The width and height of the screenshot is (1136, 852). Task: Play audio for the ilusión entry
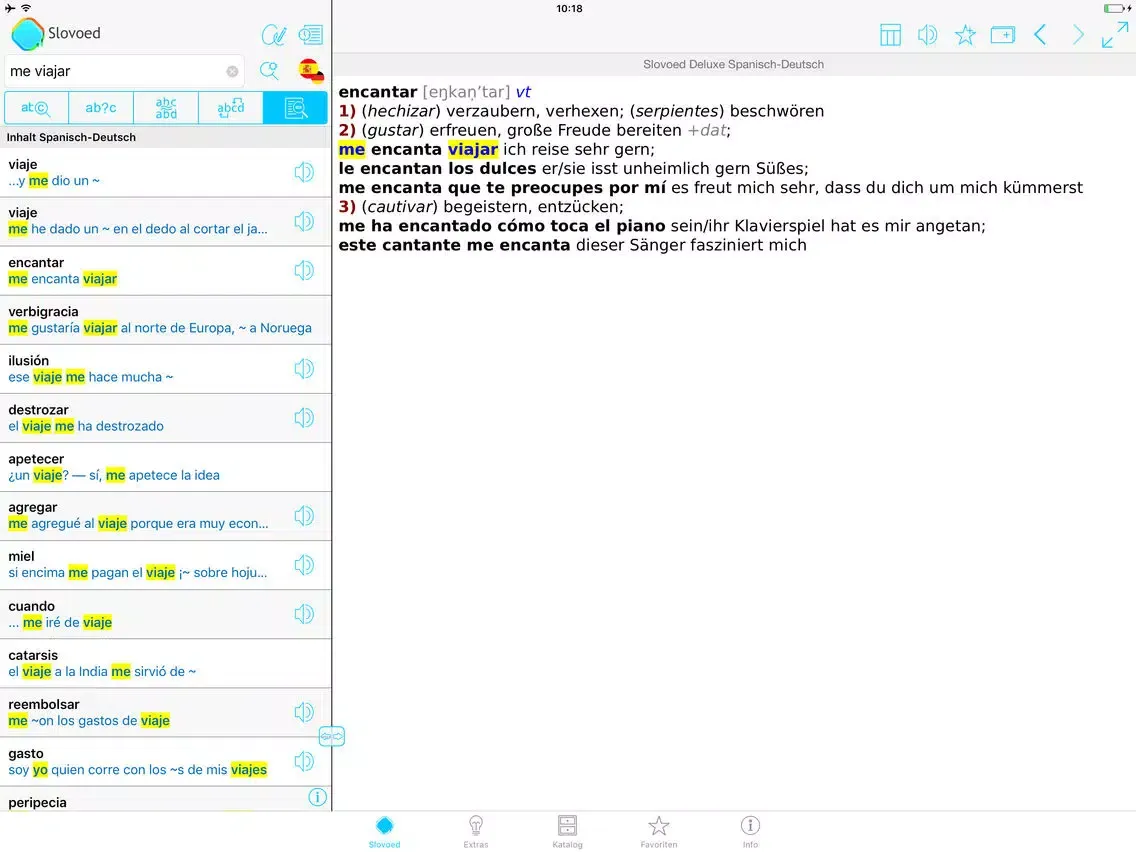tap(304, 369)
